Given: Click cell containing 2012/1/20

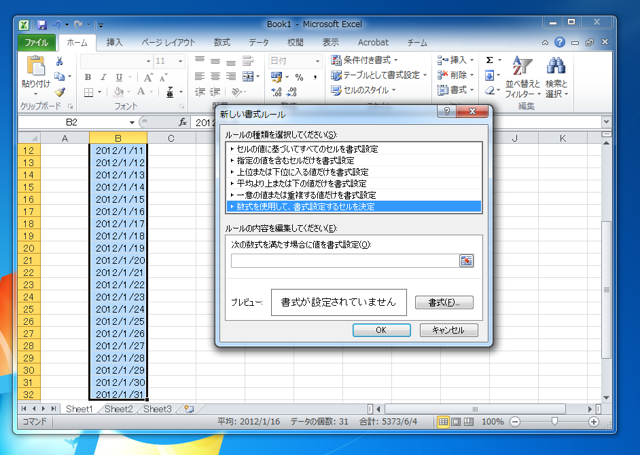Looking at the screenshot, I should tap(118, 260).
